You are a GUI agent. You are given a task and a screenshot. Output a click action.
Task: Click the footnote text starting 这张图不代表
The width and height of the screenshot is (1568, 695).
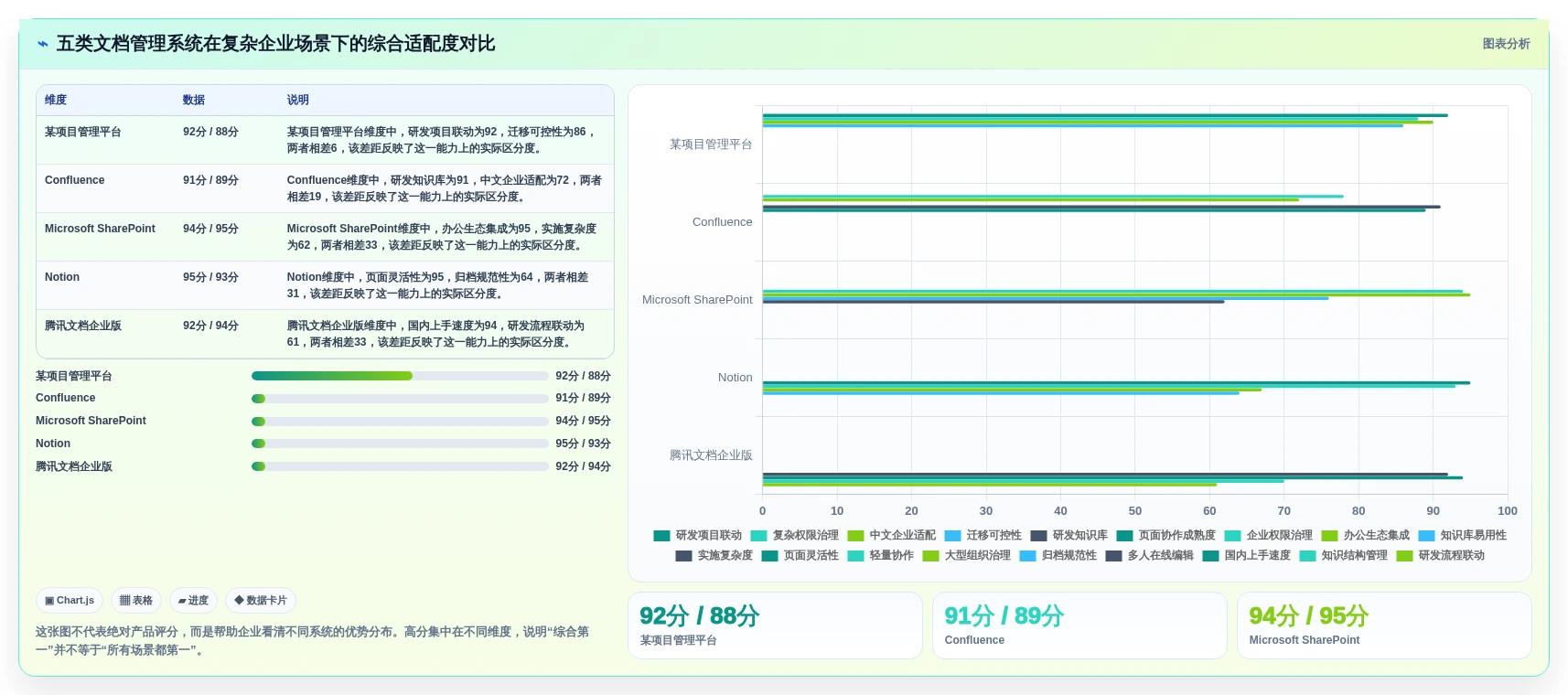tap(312, 641)
